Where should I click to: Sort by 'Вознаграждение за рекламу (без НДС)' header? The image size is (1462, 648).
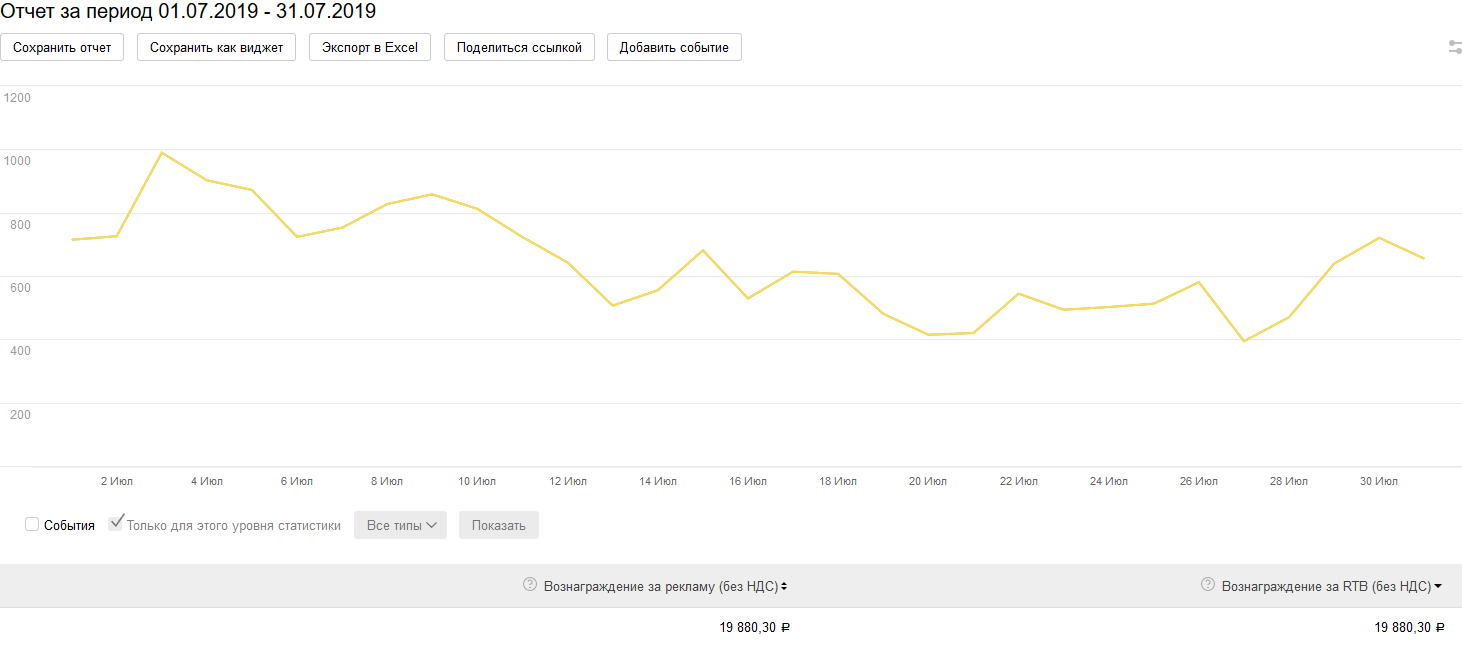[x=660, y=587]
